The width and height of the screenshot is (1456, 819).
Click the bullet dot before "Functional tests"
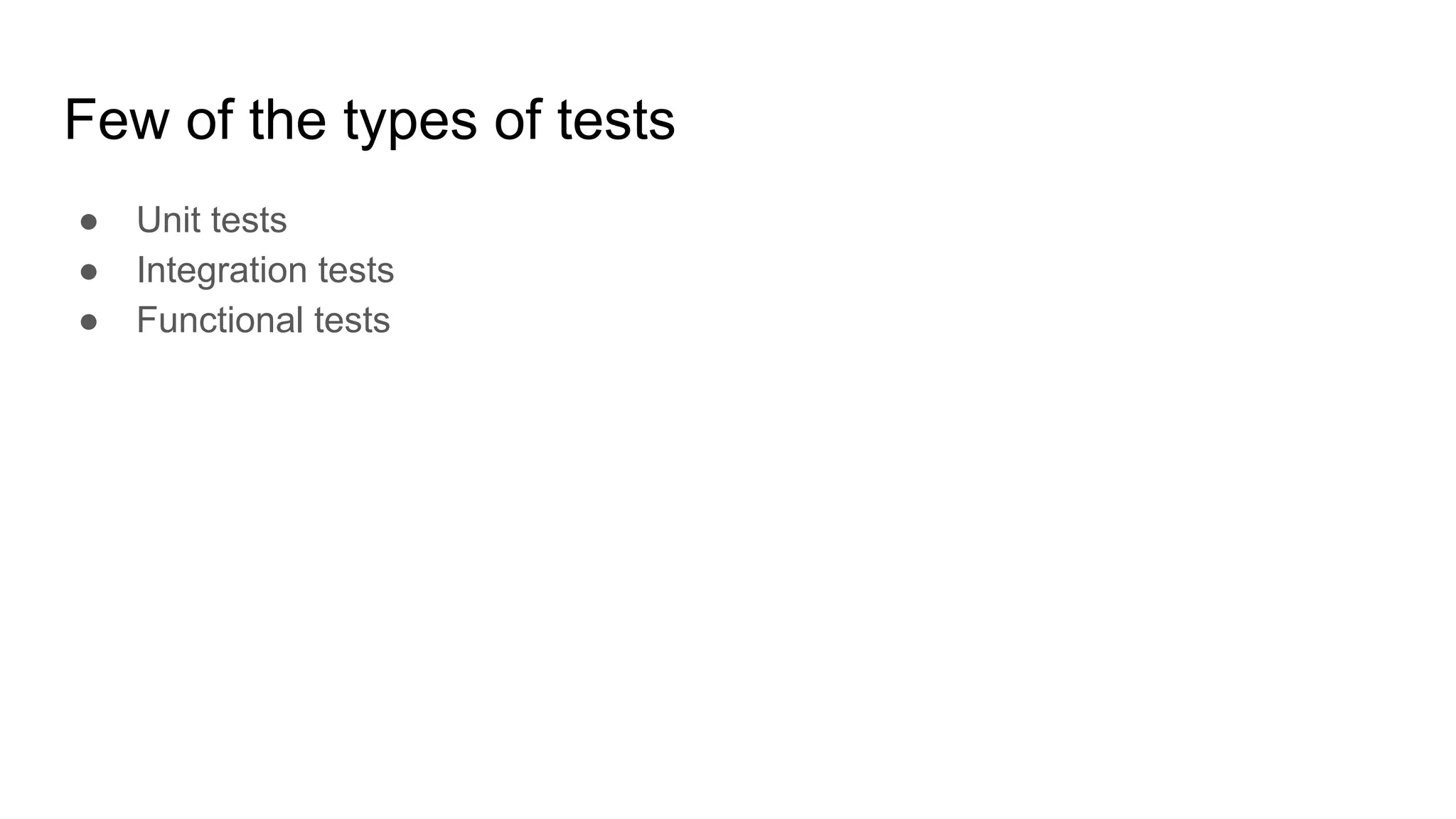tap(89, 322)
